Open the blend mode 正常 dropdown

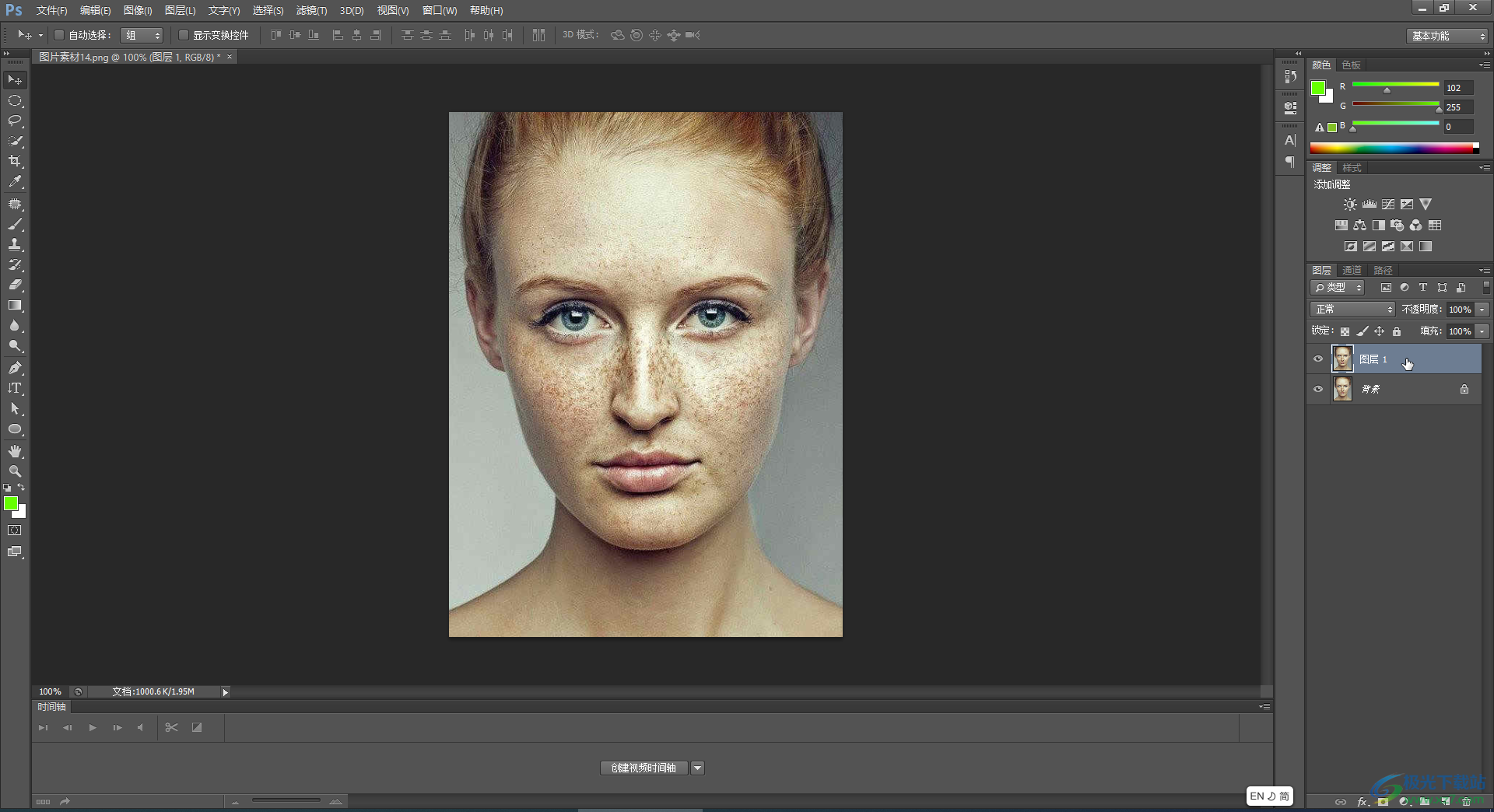(1353, 310)
